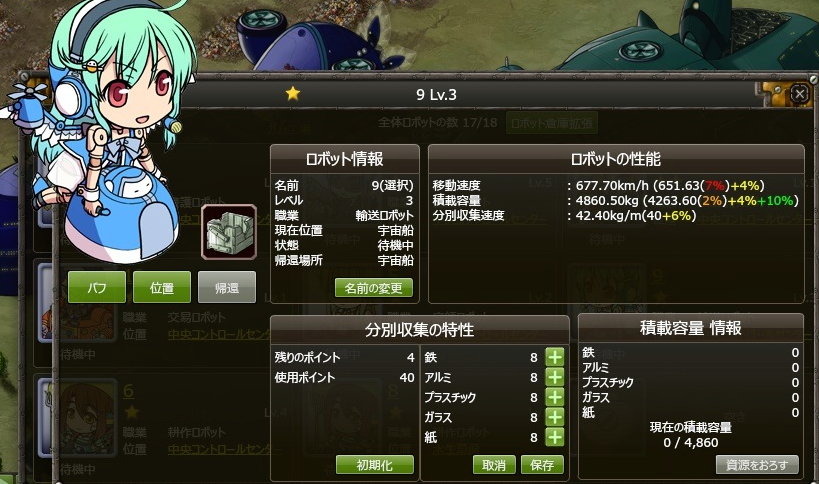Add a point to 鉄 with plus icon

[555, 357]
